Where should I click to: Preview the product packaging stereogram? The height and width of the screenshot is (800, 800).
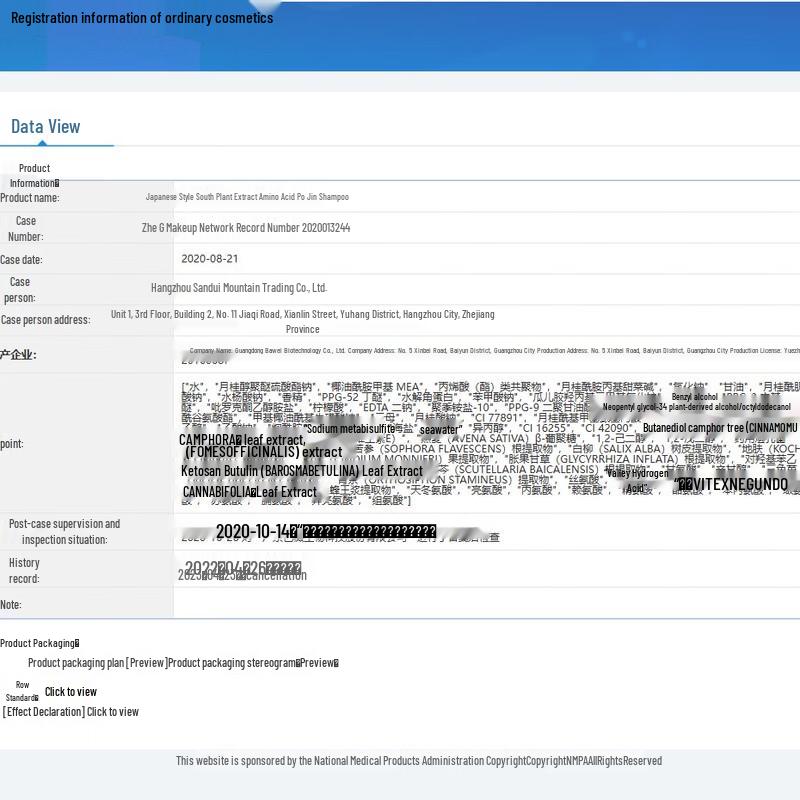point(253,663)
